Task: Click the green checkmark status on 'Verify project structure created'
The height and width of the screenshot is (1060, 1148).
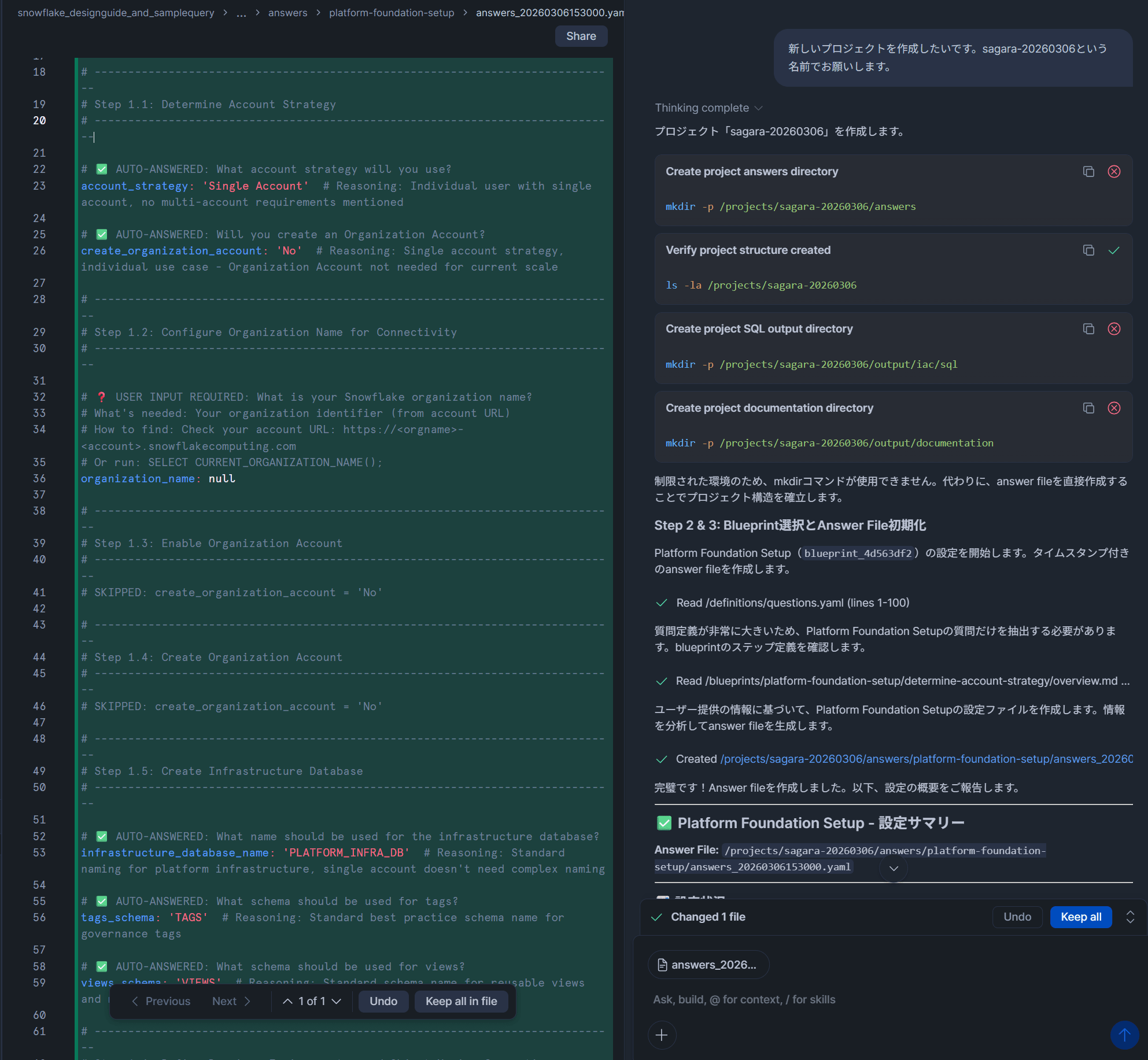Action: [x=1113, y=250]
